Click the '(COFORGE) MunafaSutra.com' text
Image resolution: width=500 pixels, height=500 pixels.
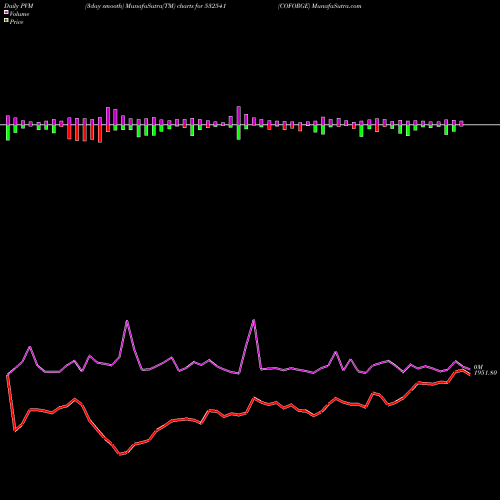coord(319,6)
